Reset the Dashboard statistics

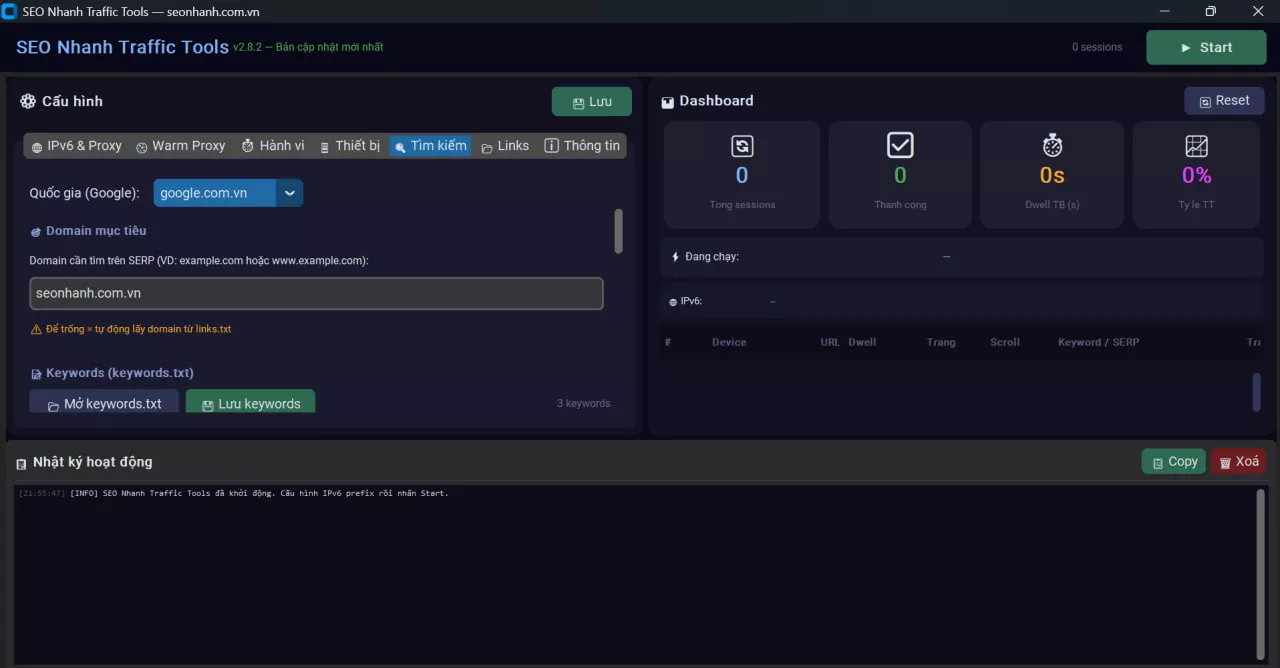coord(1224,101)
